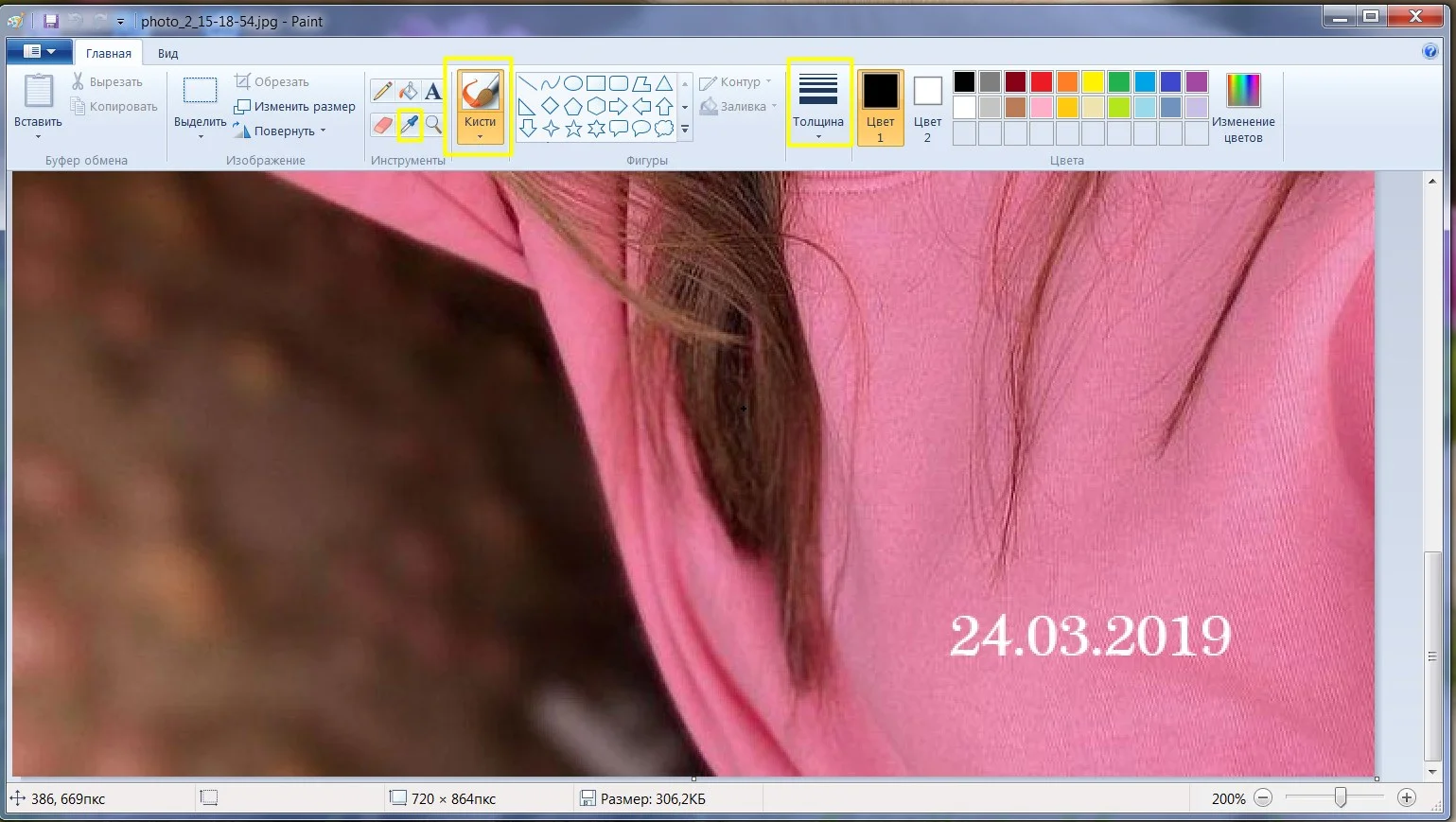Open the blue Paint file menu
Screen dimensions: 1456x822
point(39,51)
